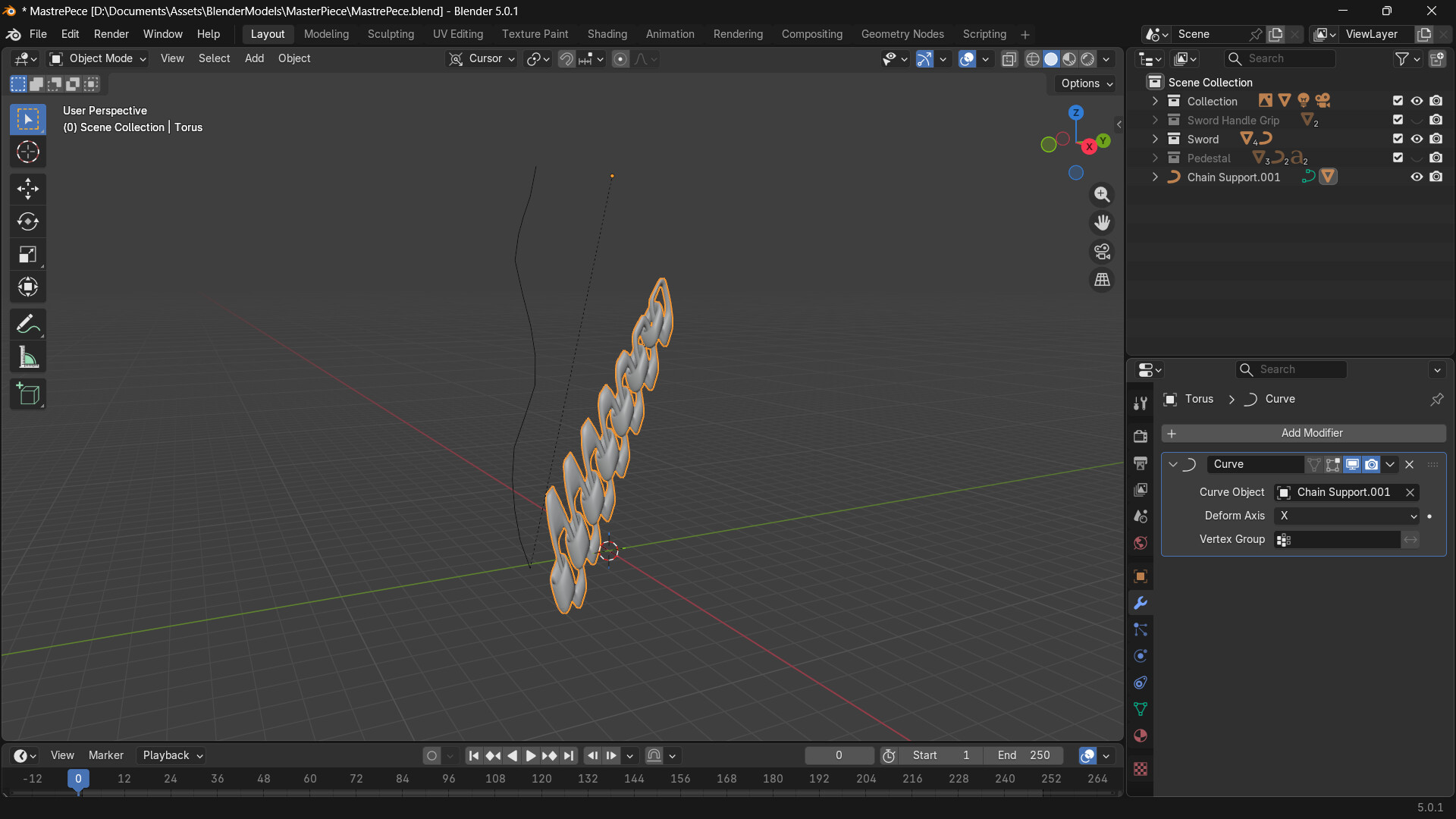The width and height of the screenshot is (1456, 819).
Task: Switch to the Sculpting workspace tab
Action: (x=391, y=34)
